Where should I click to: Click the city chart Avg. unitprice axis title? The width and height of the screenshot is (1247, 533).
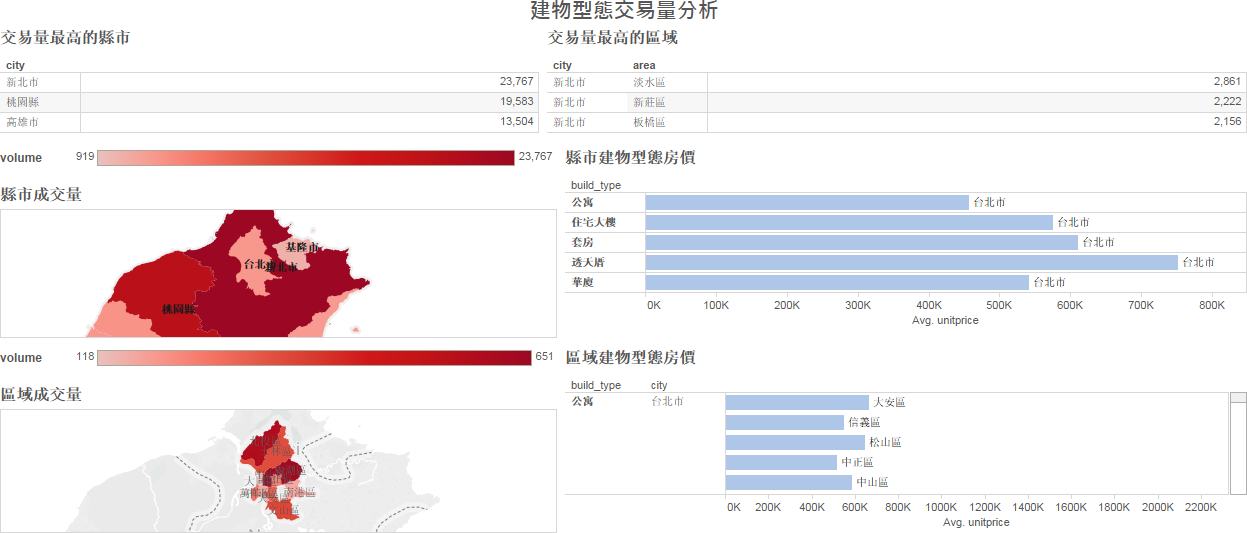point(945,320)
